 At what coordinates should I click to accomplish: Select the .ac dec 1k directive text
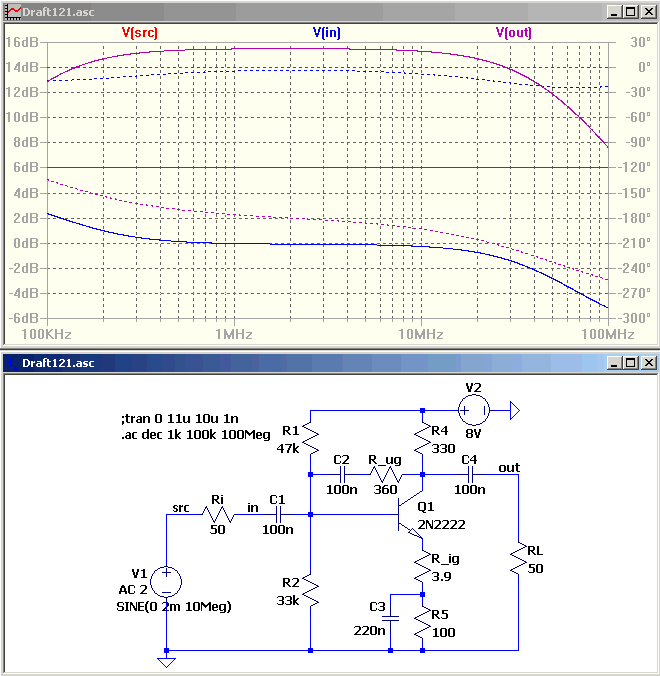(x=195, y=435)
